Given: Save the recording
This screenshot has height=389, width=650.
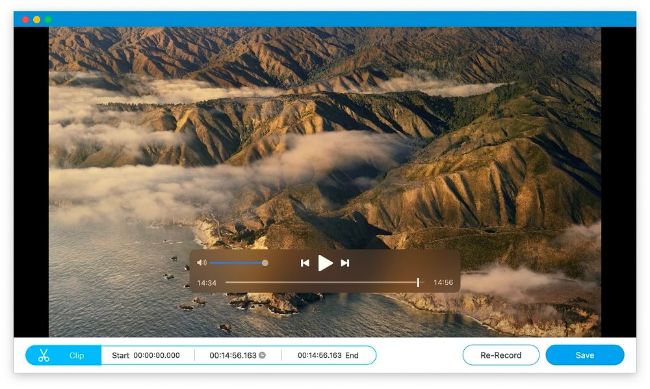Looking at the screenshot, I should tap(585, 355).
